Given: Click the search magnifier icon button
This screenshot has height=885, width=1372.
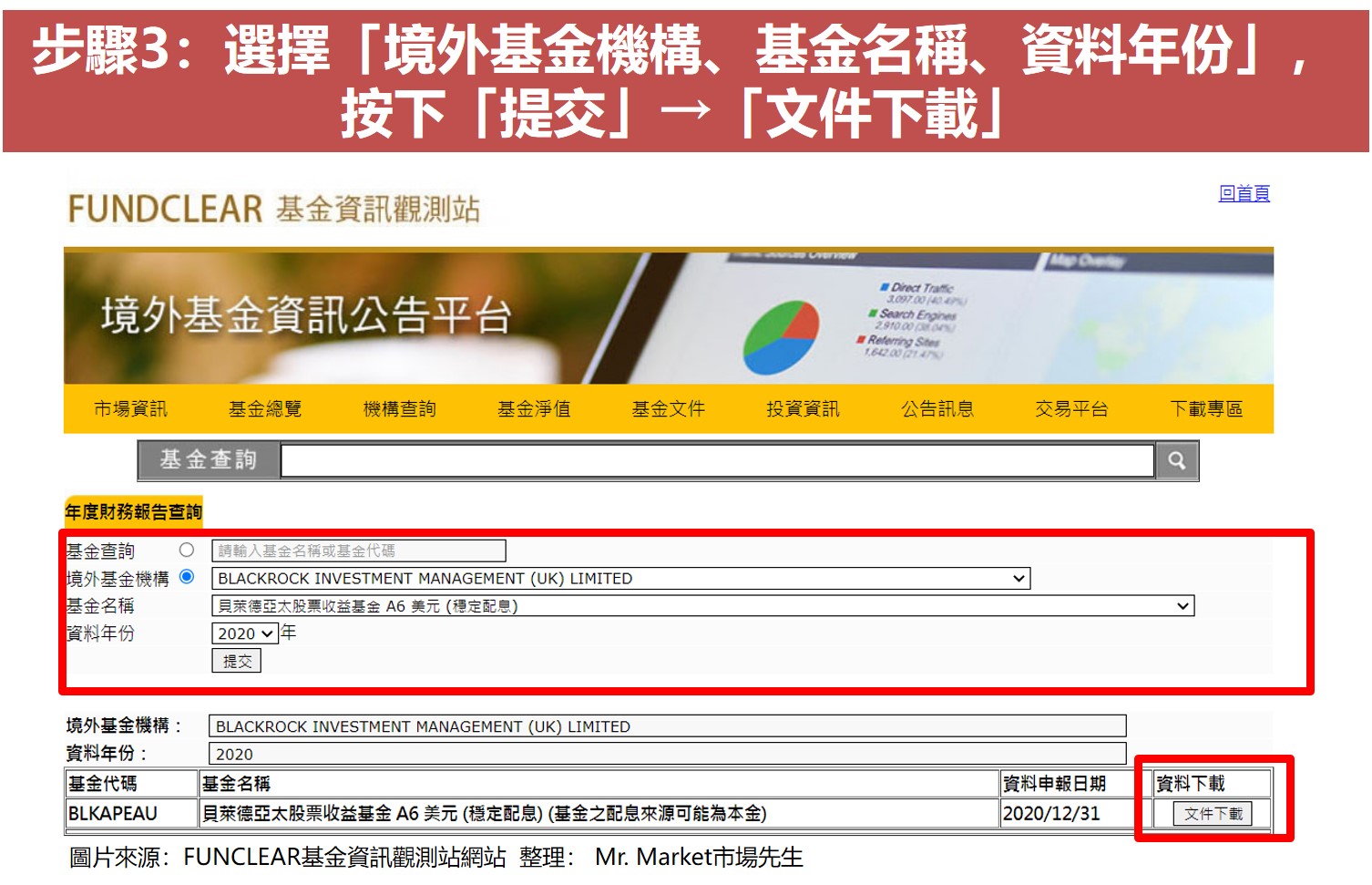Looking at the screenshot, I should tap(1176, 460).
